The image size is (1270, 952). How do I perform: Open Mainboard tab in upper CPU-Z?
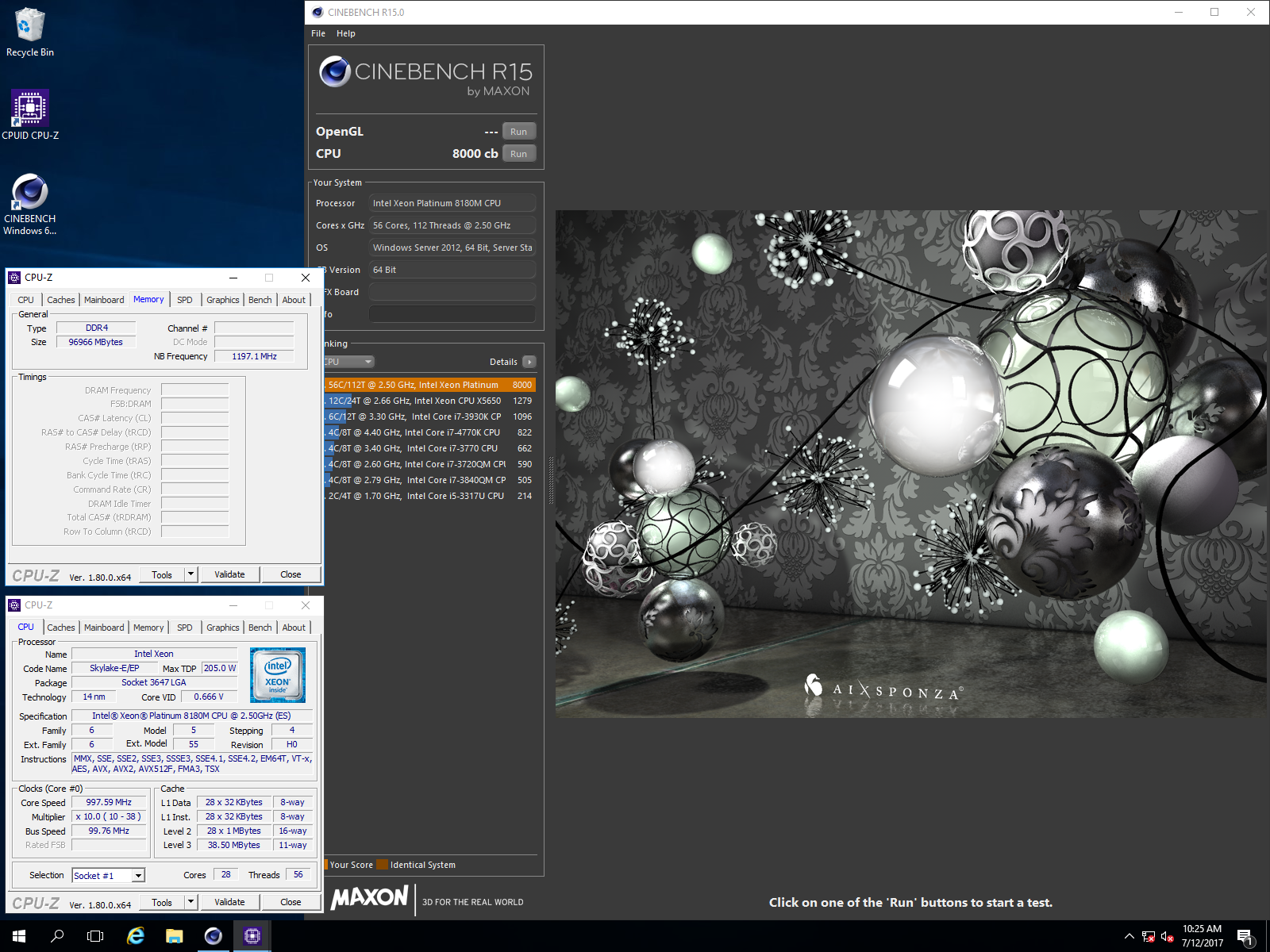(x=104, y=300)
